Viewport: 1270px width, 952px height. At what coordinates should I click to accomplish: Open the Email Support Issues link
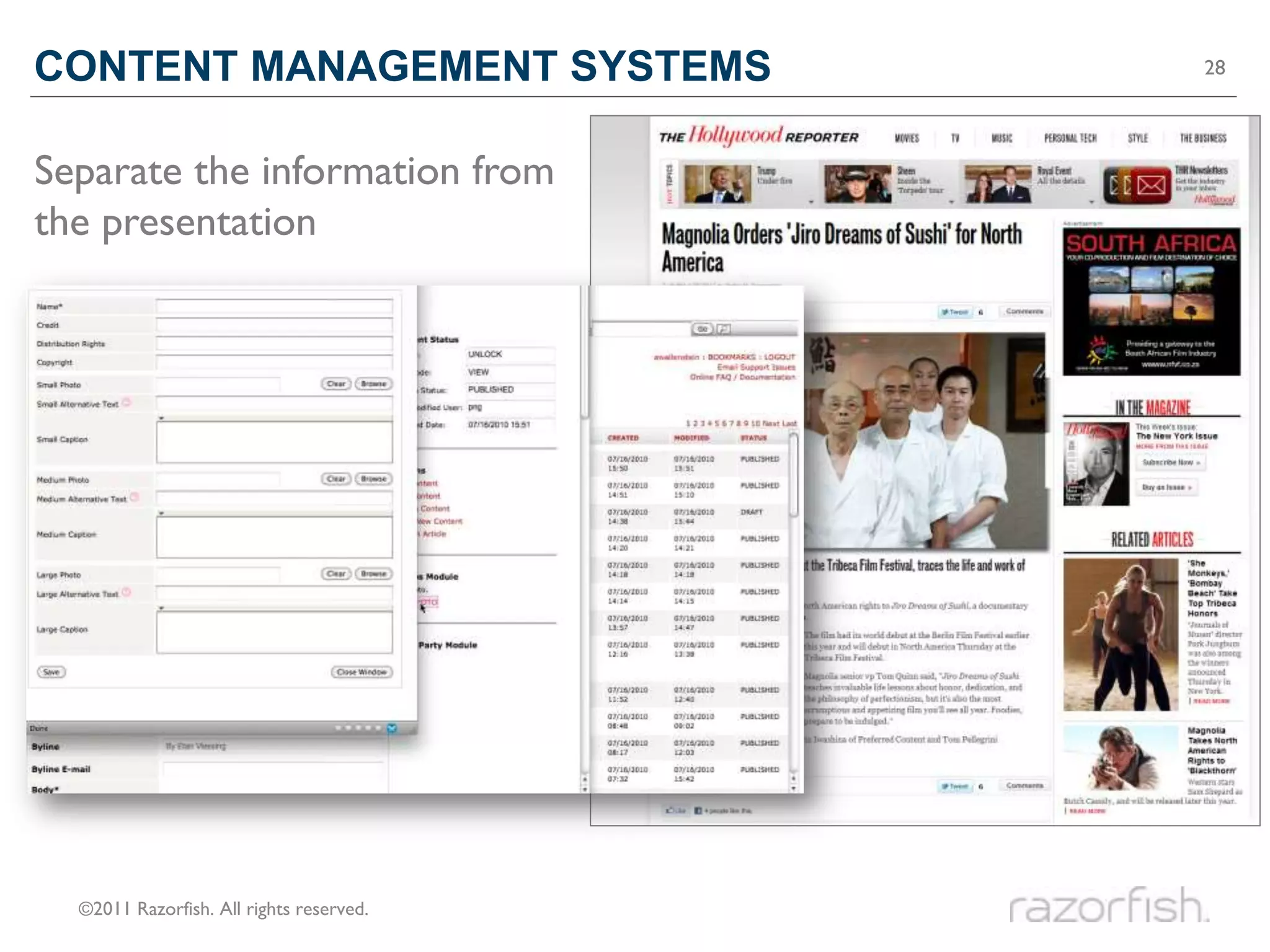point(757,367)
